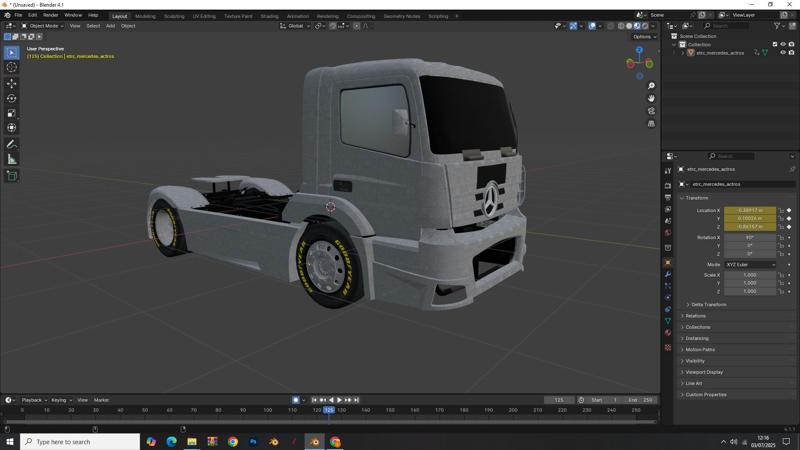Viewport: 800px width, 450px height.
Task: Open the Tool properties tab
Action: pos(668,171)
